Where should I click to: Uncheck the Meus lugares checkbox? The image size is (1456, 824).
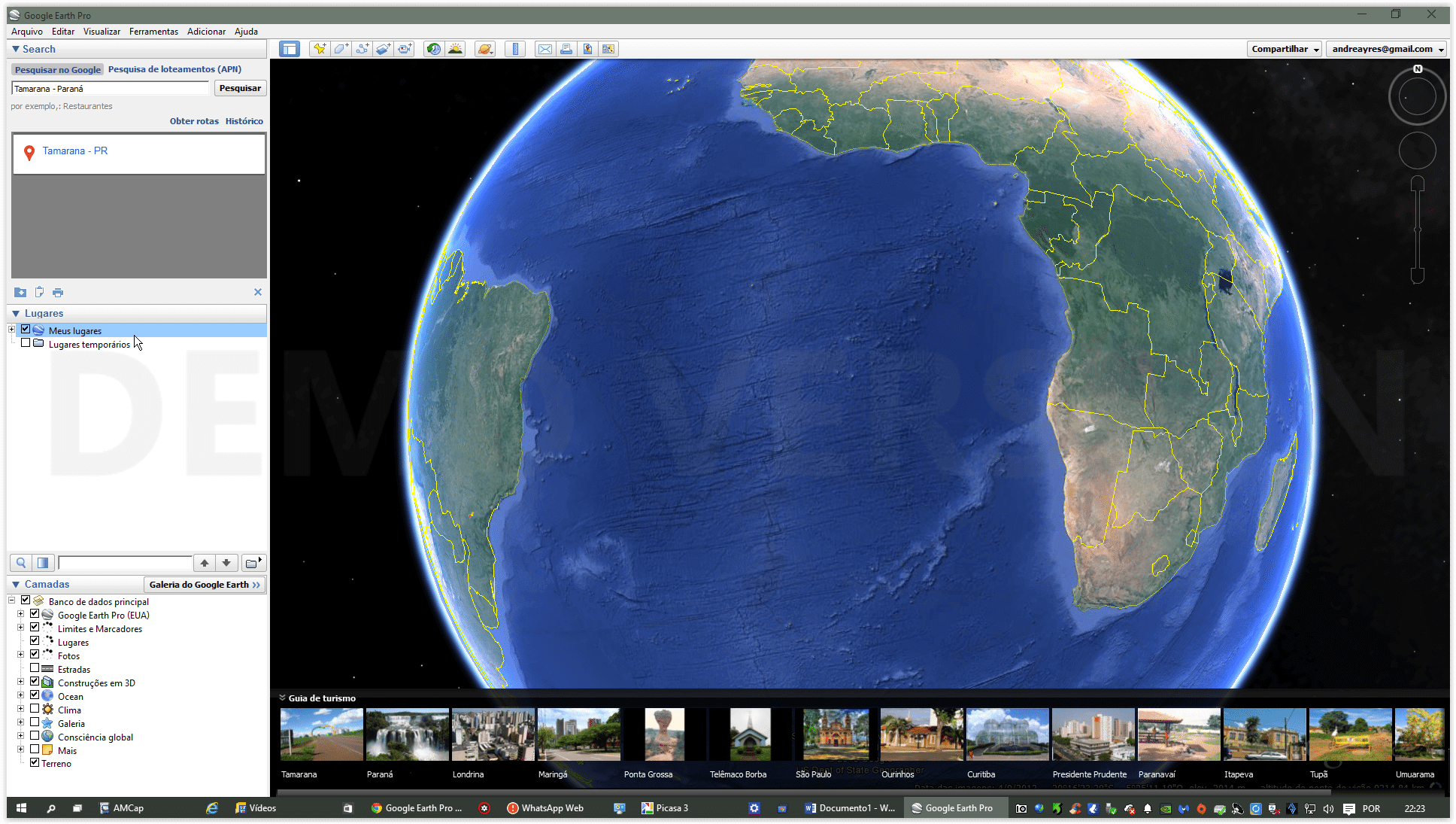click(x=26, y=330)
